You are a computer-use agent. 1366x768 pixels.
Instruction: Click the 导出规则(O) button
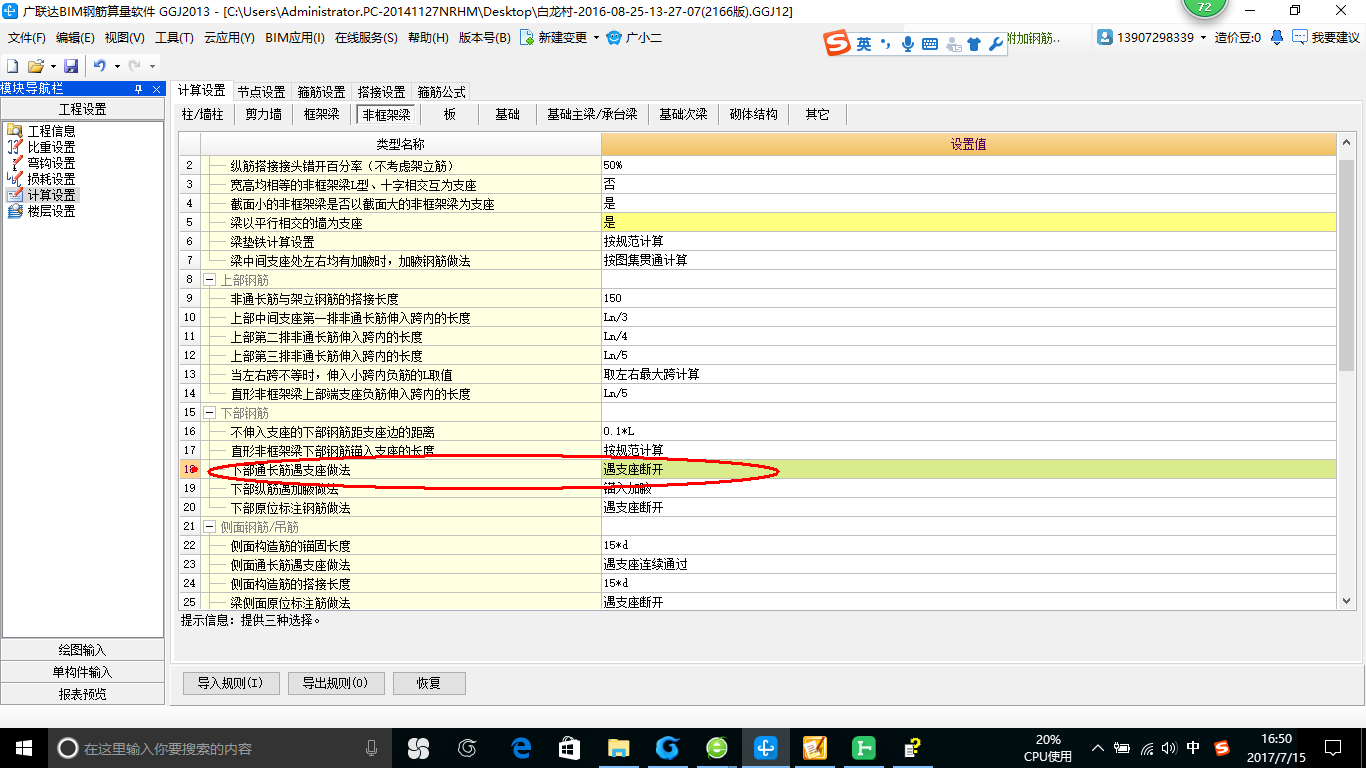click(334, 683)
